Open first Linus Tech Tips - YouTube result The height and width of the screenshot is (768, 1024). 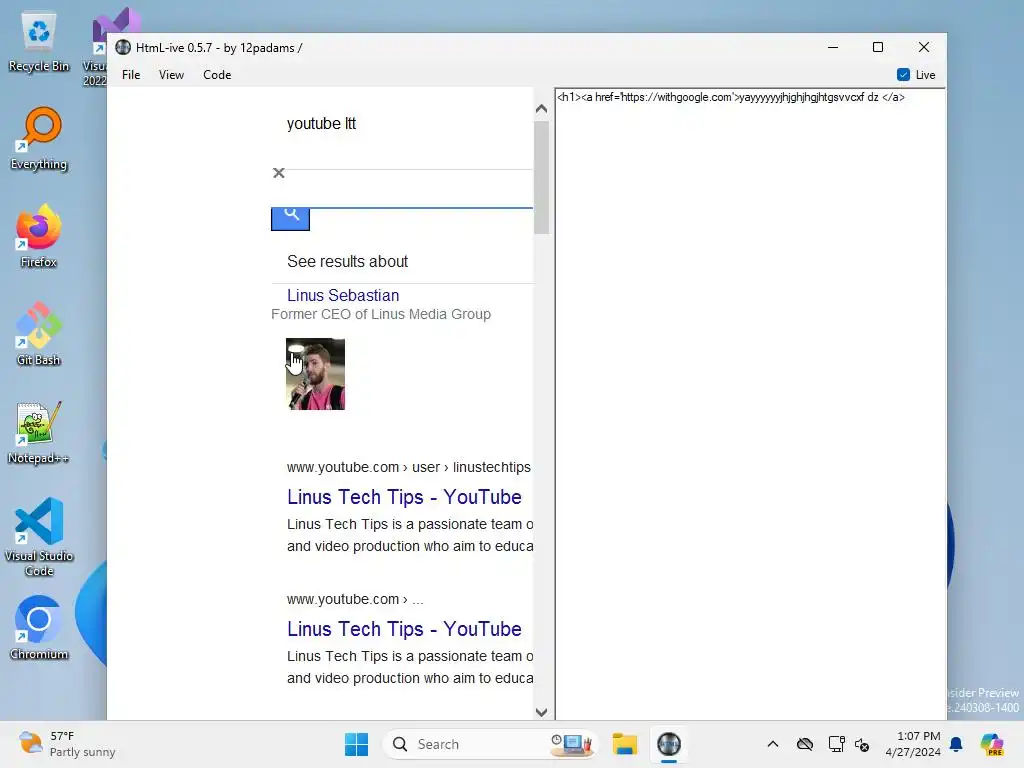pyautogui.click(x=404, y=497)
